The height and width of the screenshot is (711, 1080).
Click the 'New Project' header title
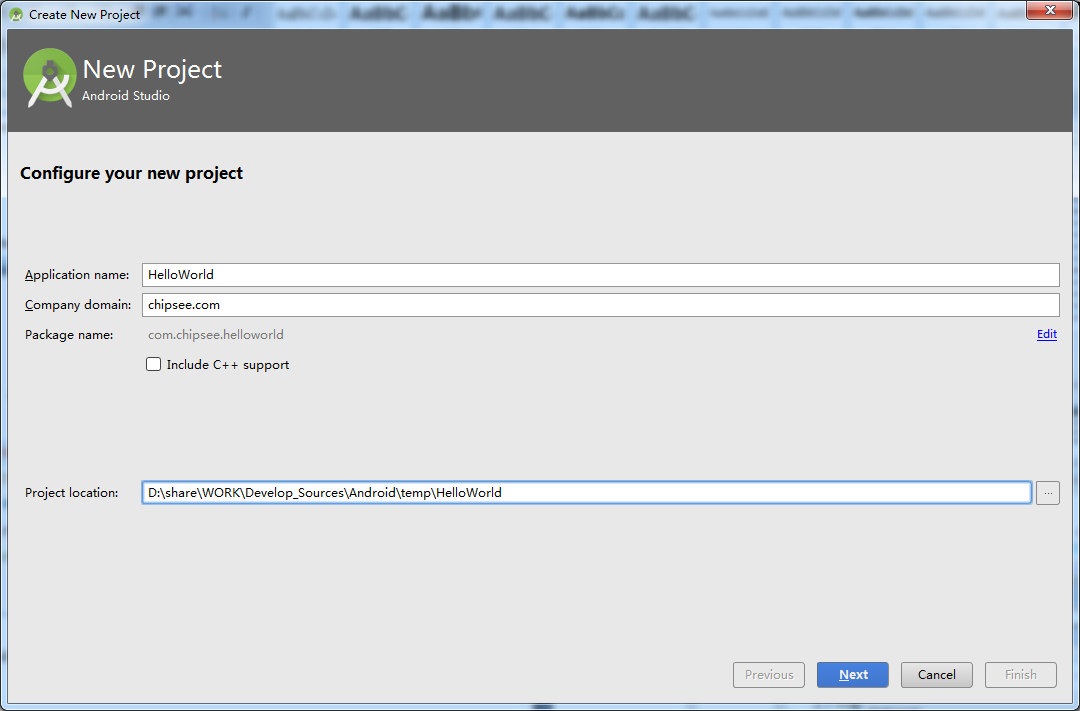pos(152,69)
